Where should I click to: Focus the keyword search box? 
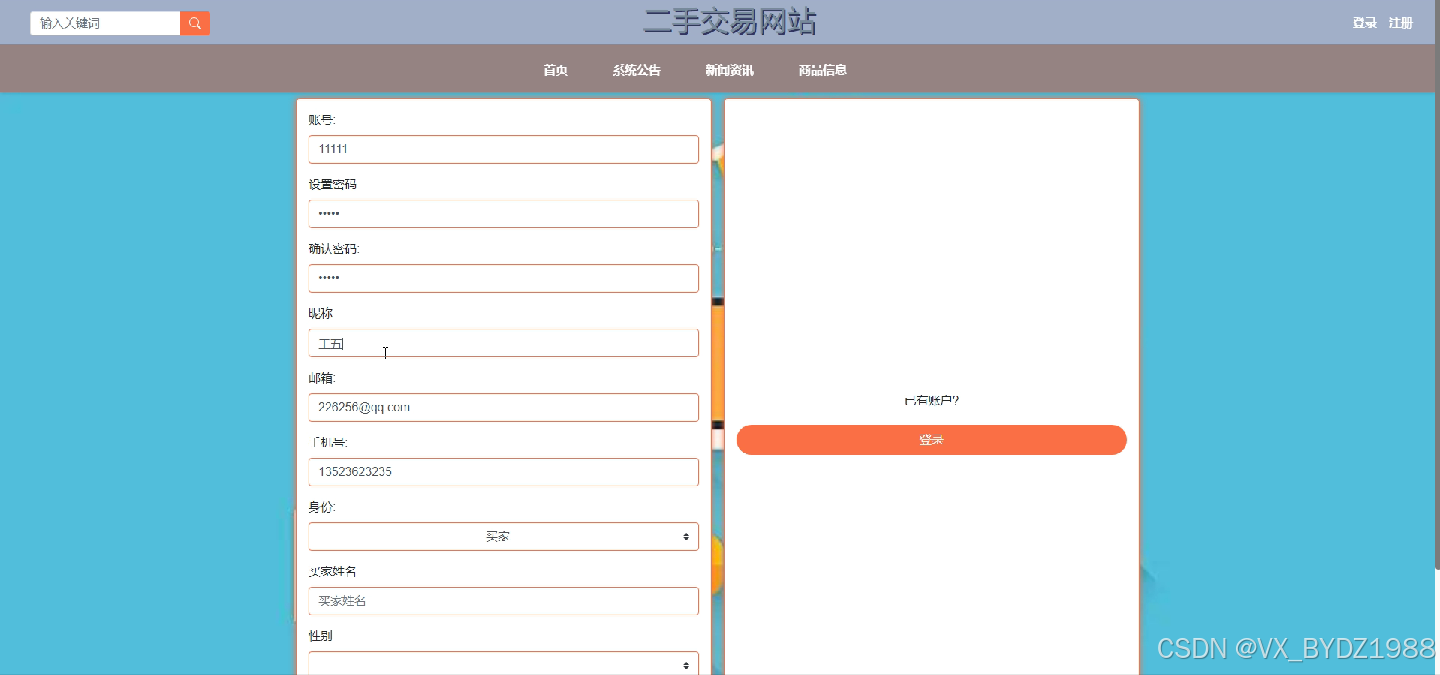click(x=105, y=23)
